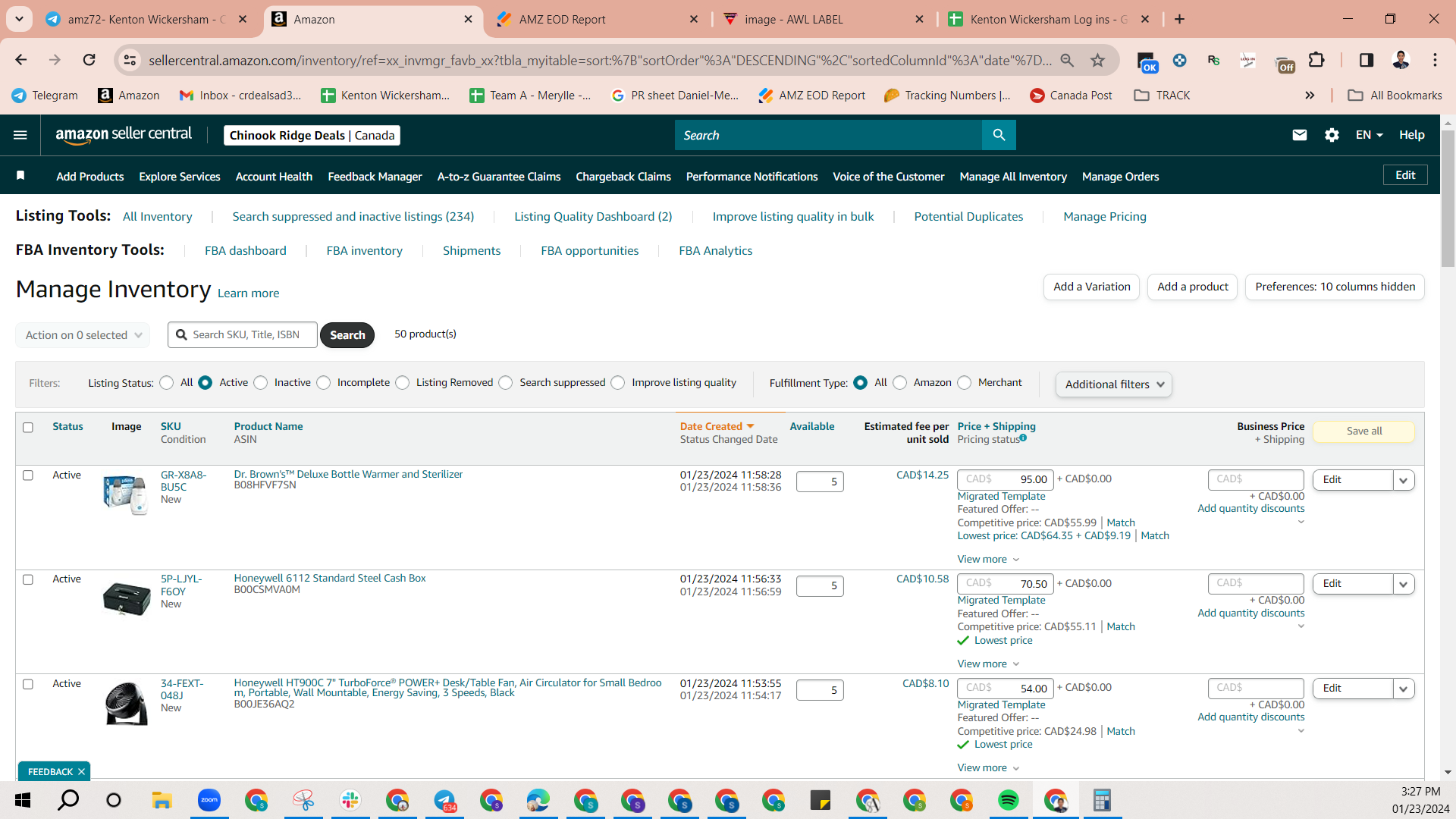Open Windows search from the taskbar

68,800
